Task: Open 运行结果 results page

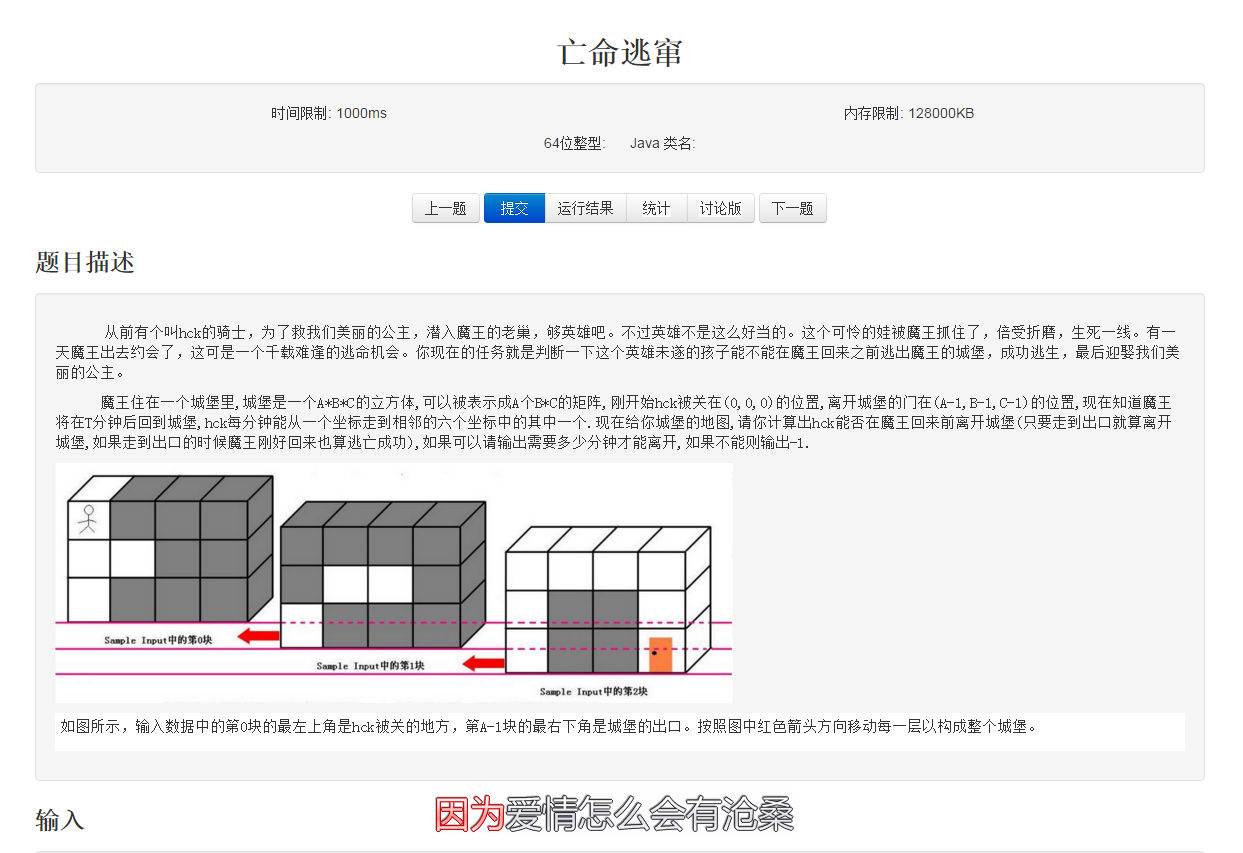Action: 585,208
